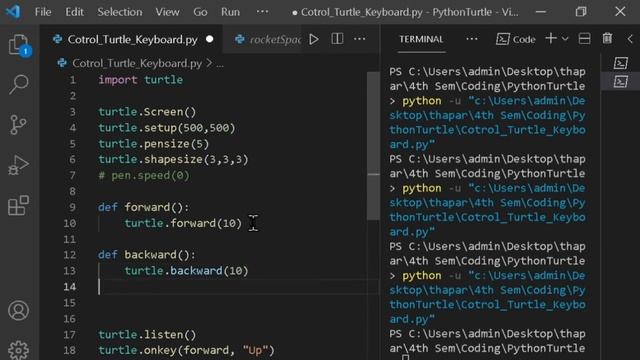Viewport: 640px width, 360px height.
Task: Split the editor right
Action: pos(337,39)
